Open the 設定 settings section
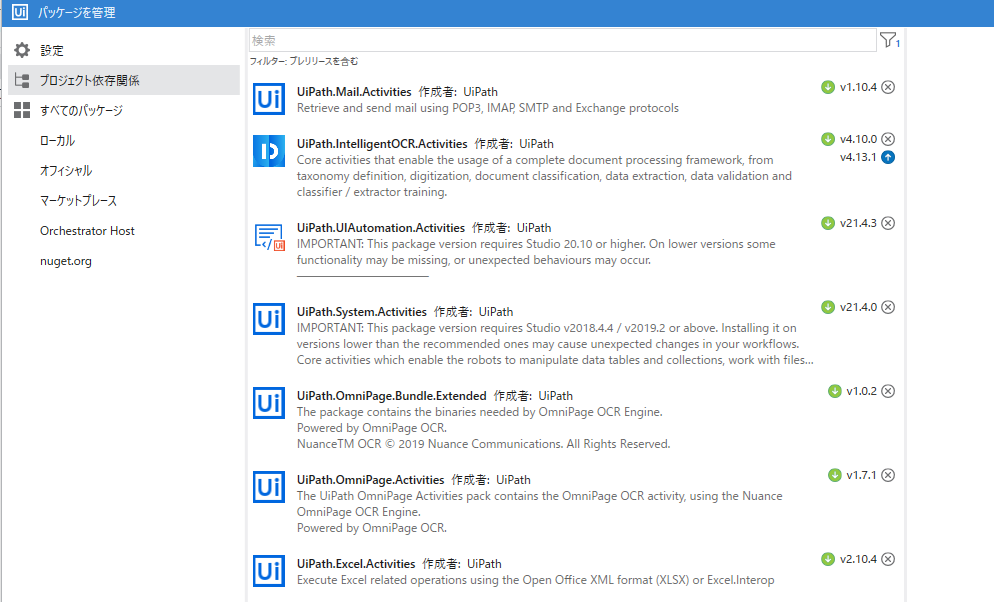 tap(52, 50)
